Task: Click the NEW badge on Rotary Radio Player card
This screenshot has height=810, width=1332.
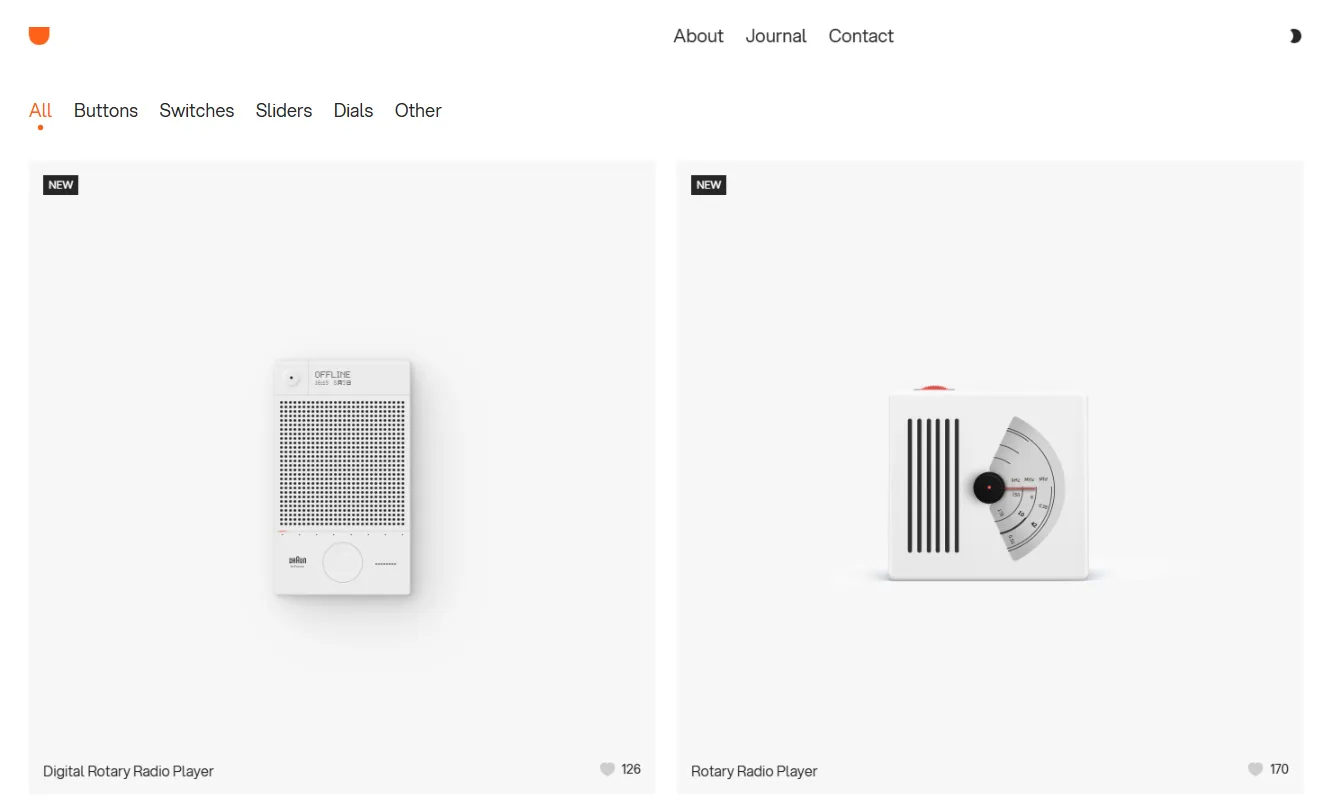Action: click(709, 185)
